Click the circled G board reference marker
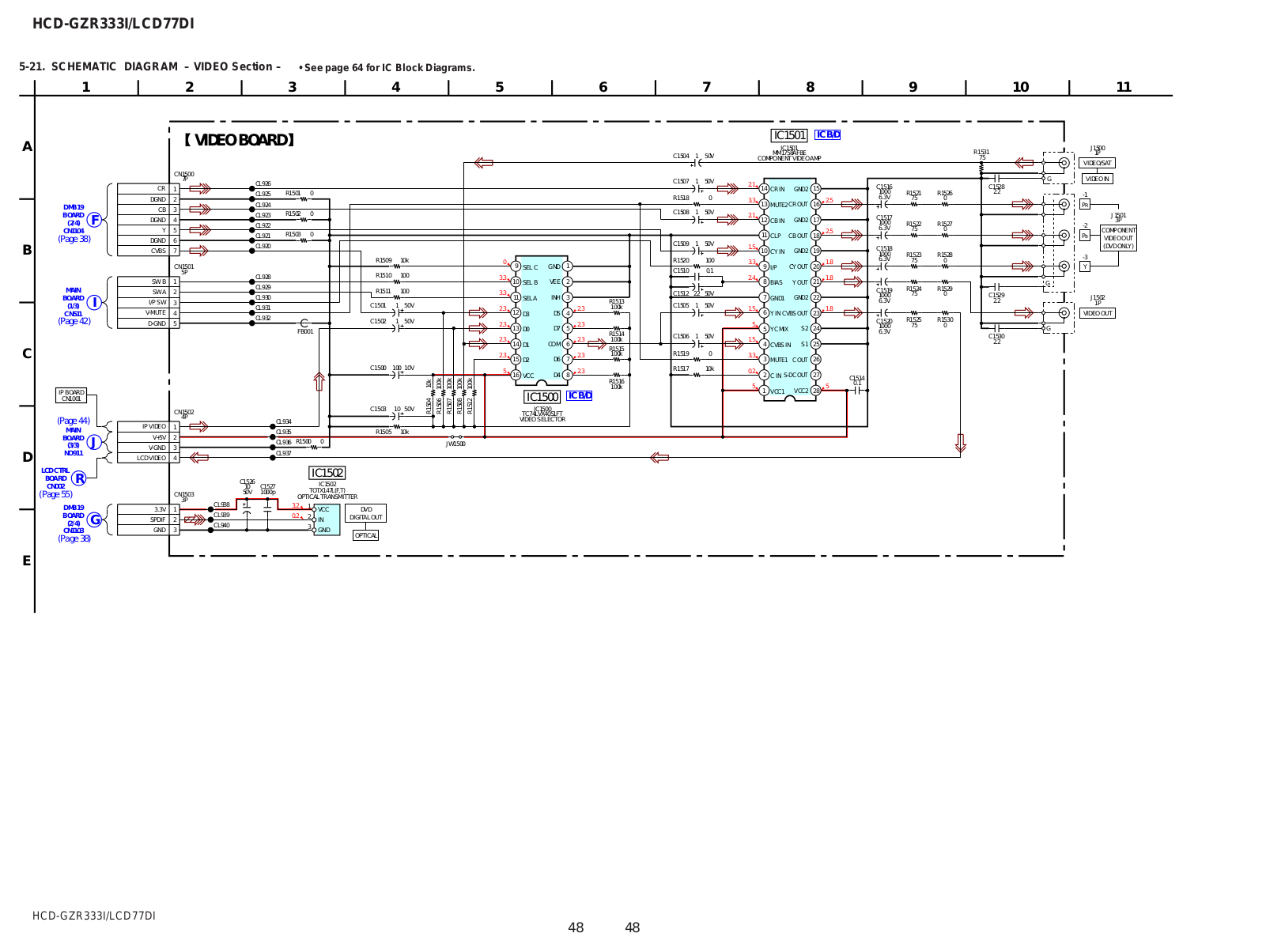The image size is (1266, 952). point(95,519)
